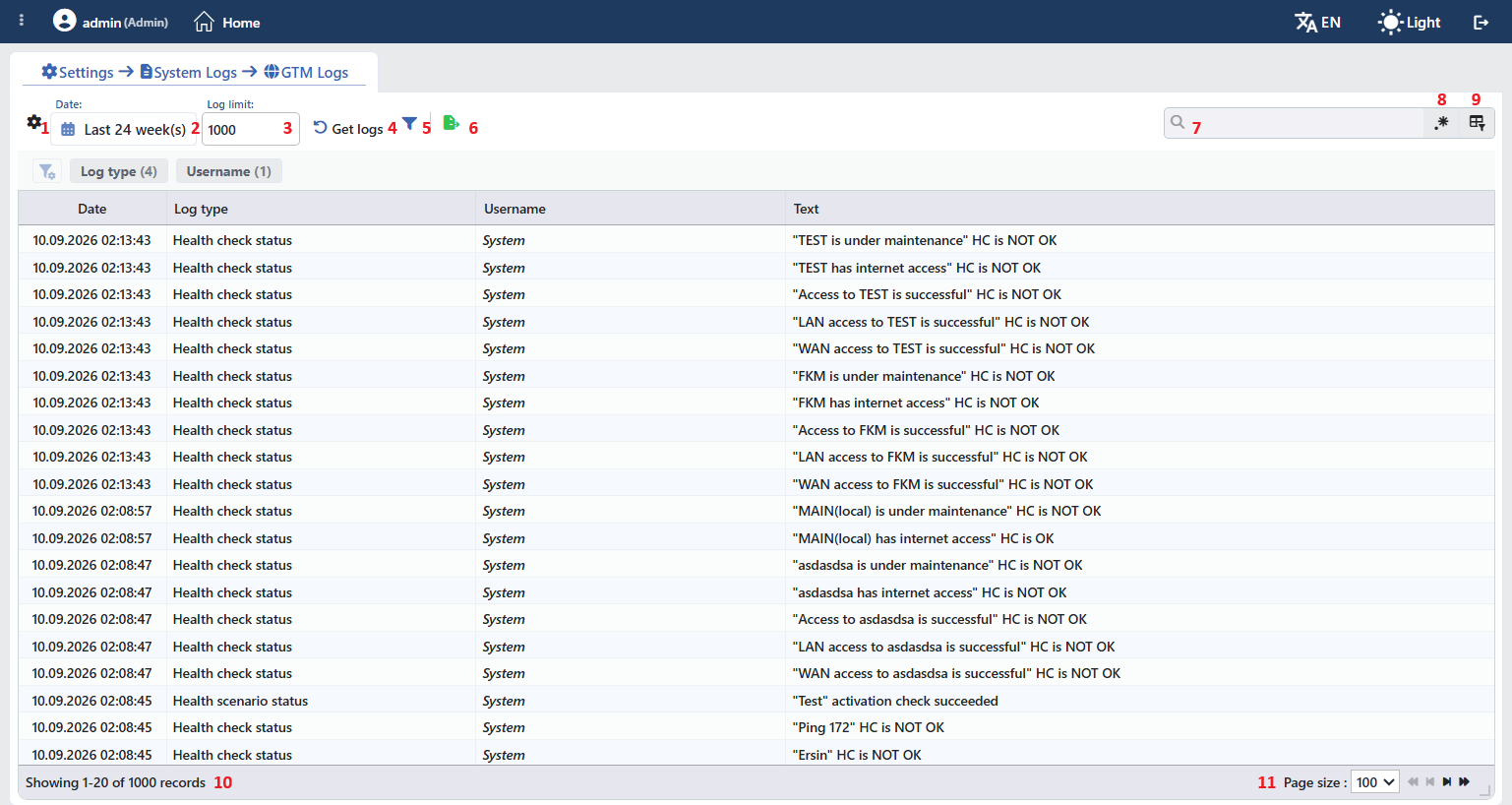Viewport: 1512px width, 805px height.
Task: Click the asterisk icon in the search bar
Action: click(x=1441, y=123)
